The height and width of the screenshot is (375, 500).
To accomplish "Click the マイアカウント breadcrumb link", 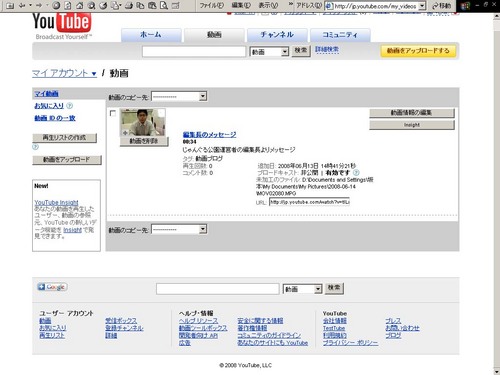I will (60, 73).
